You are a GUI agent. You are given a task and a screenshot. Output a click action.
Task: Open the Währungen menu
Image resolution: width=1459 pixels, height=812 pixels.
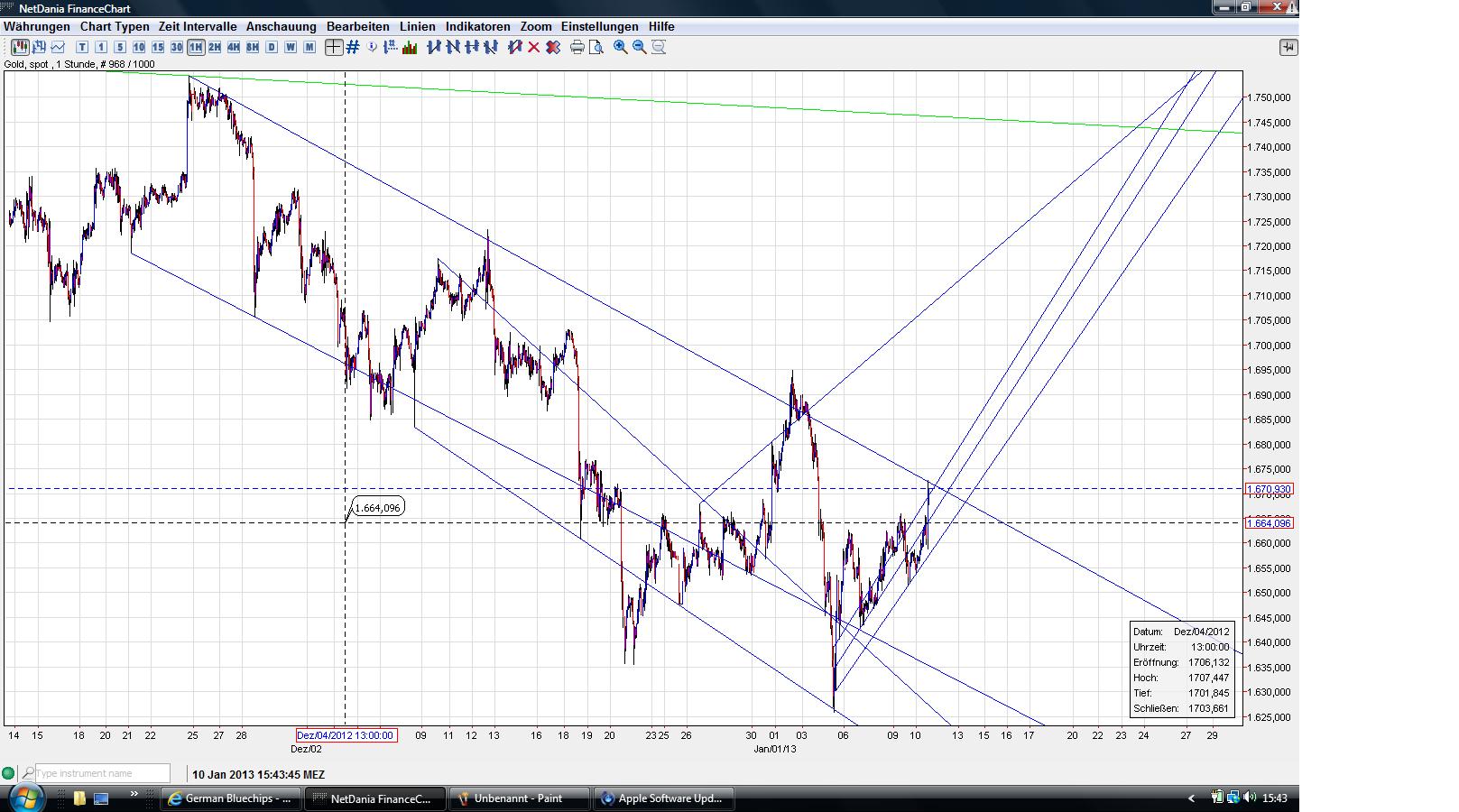[35, 26]
